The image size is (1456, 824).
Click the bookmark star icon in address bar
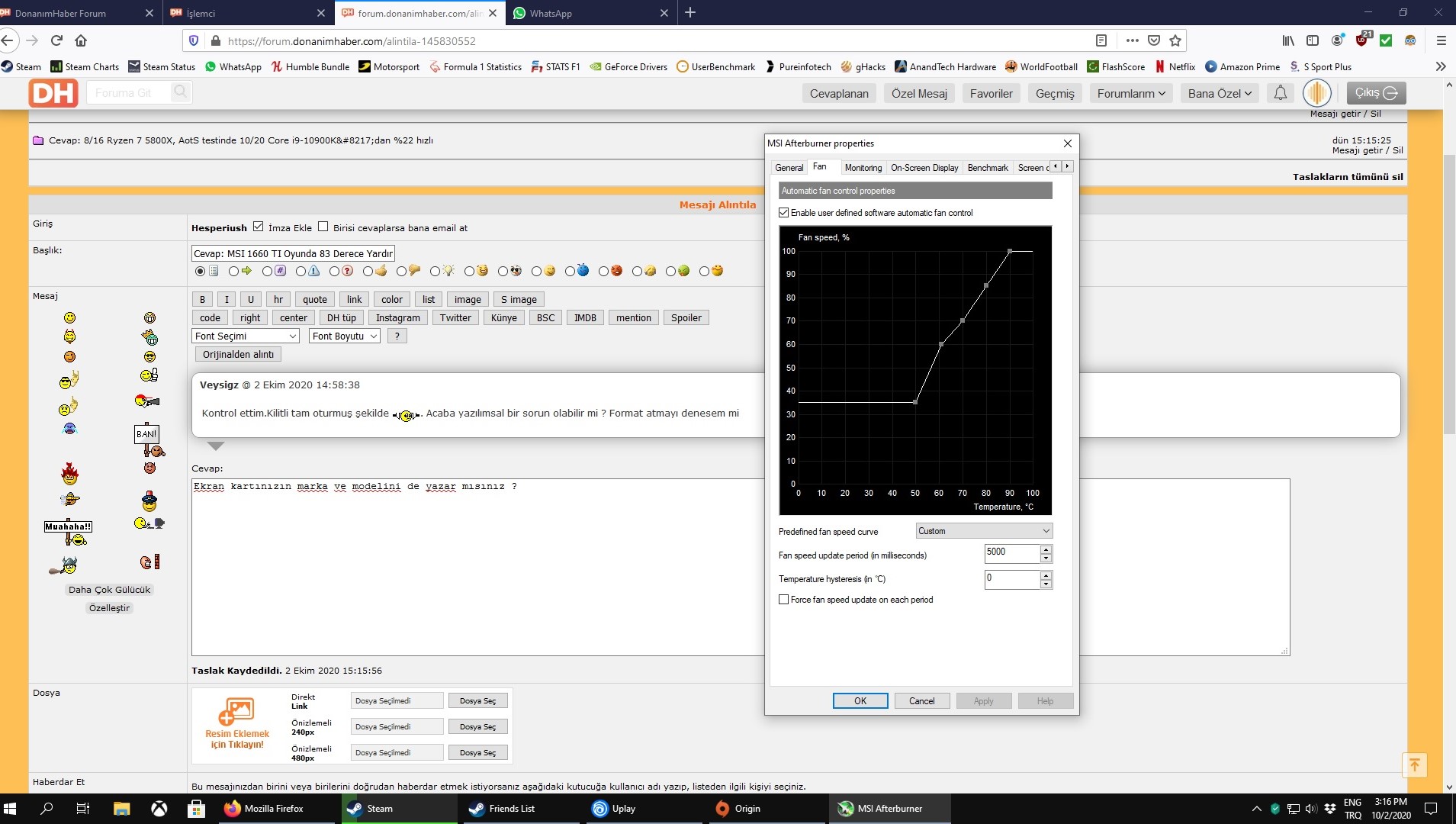1175,40
